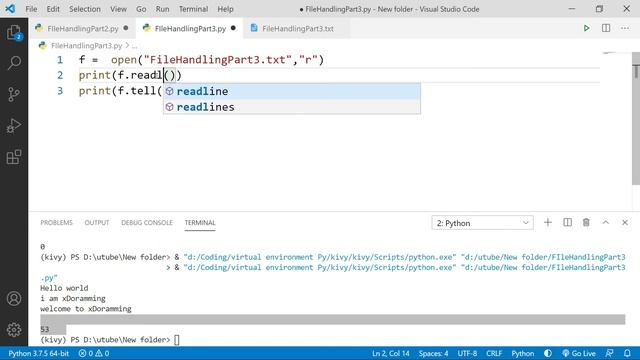Click the VS Code logo icon
640x360 pixels.
tap(10, 9)
